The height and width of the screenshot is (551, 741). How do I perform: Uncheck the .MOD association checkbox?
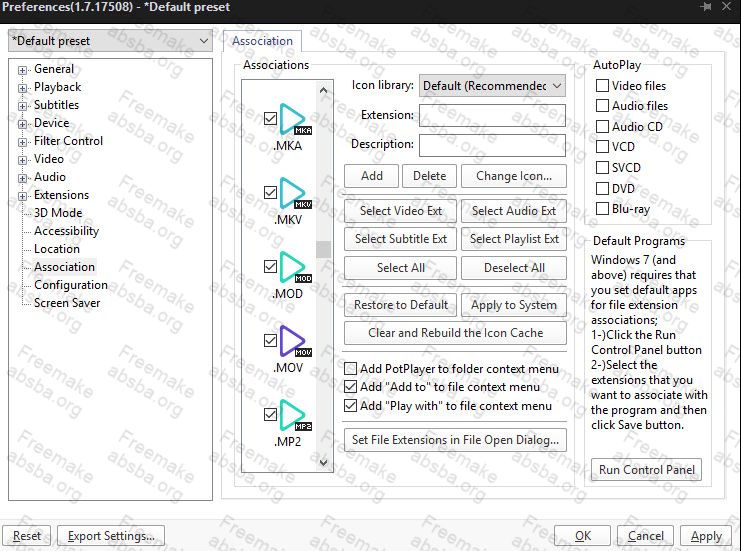click(270, 267)
